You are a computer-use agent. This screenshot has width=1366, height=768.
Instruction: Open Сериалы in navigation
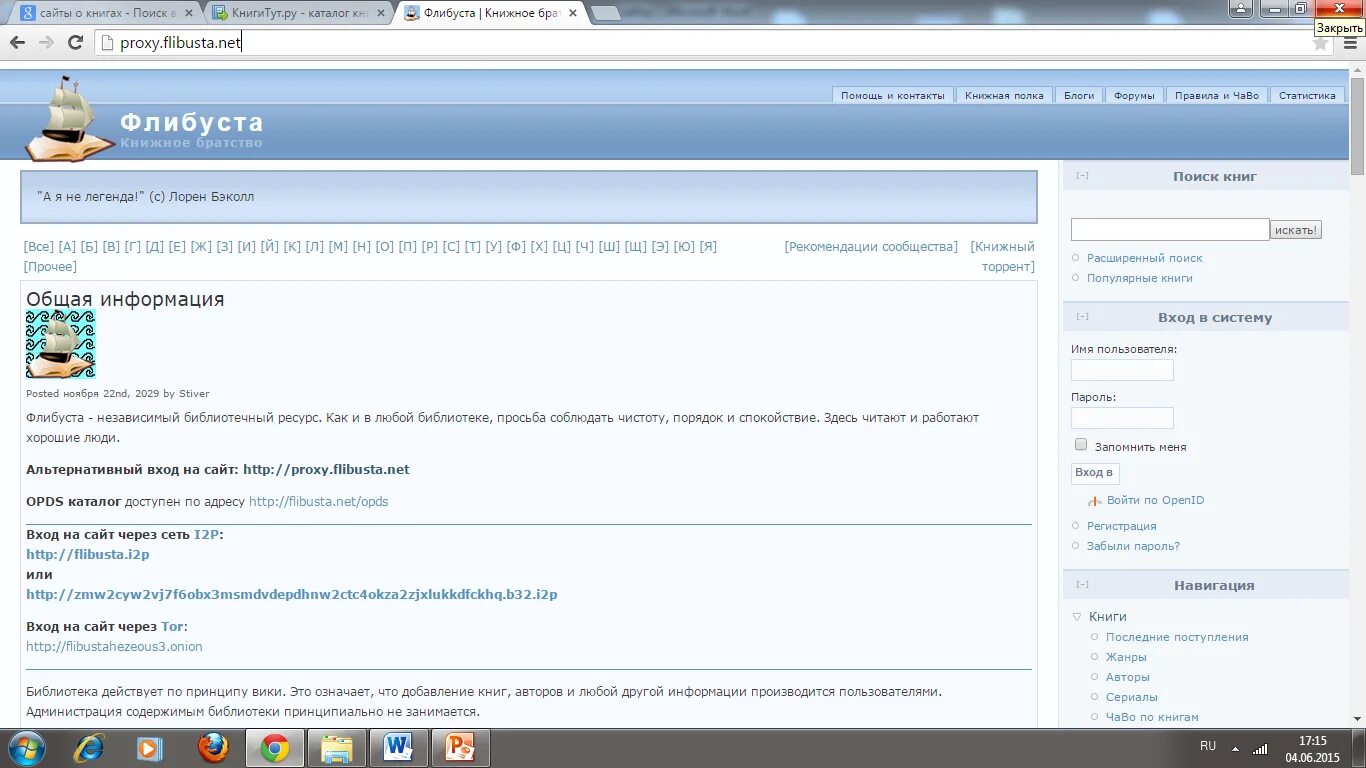click(1132, 697)
